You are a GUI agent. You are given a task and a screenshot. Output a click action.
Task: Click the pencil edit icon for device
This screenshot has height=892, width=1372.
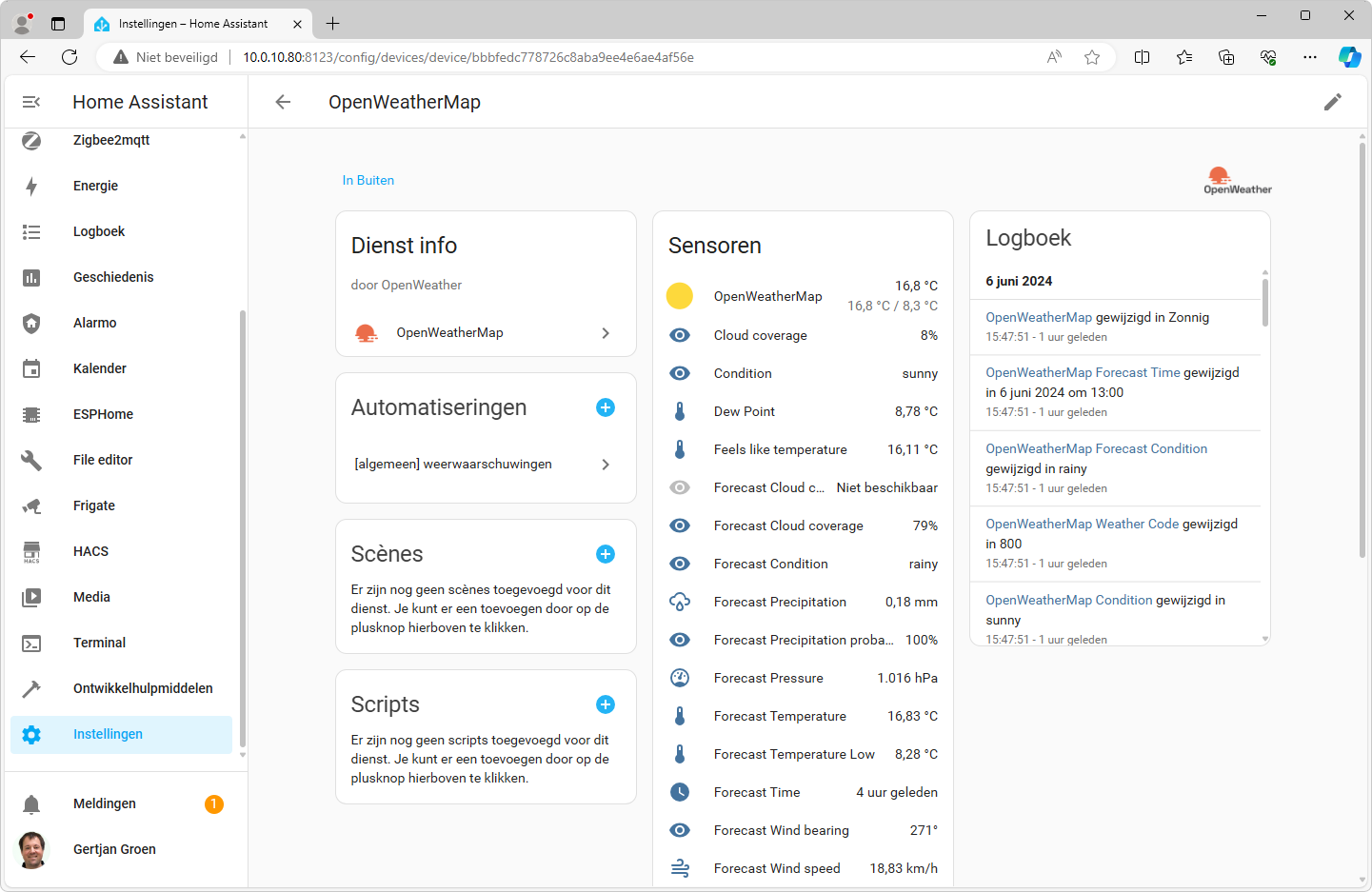coord(1332,102)
